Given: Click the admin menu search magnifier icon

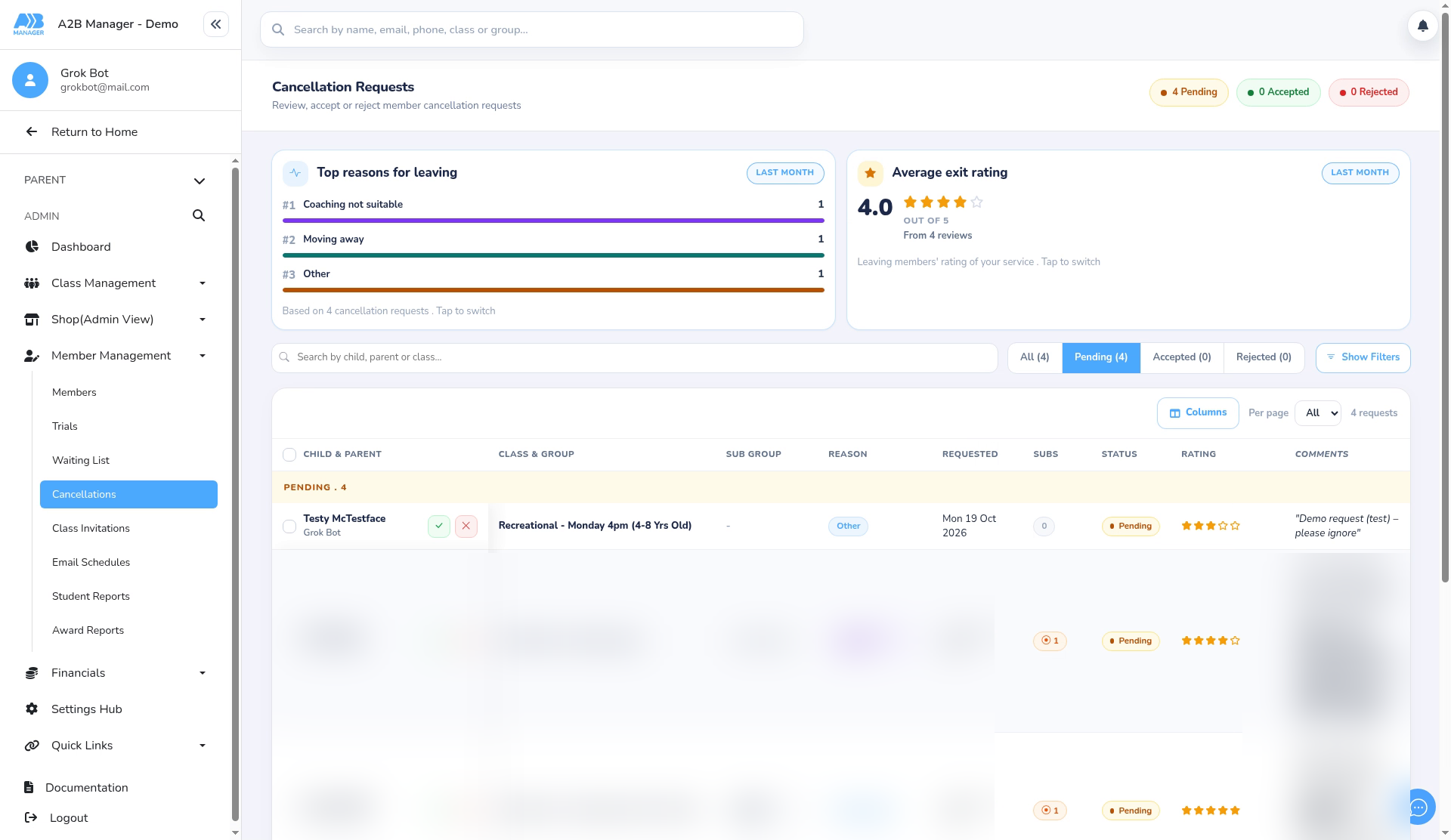Looking at the screenshot, I should (x=199, y=216).
